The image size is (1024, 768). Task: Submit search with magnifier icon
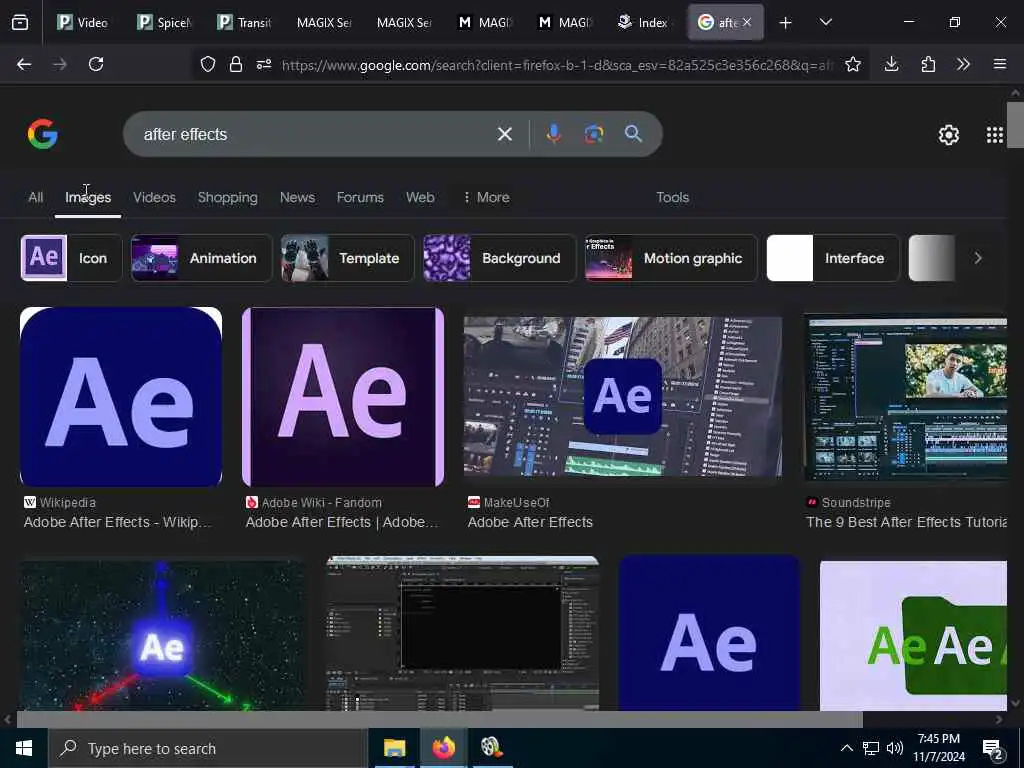(x=633, y=134)
